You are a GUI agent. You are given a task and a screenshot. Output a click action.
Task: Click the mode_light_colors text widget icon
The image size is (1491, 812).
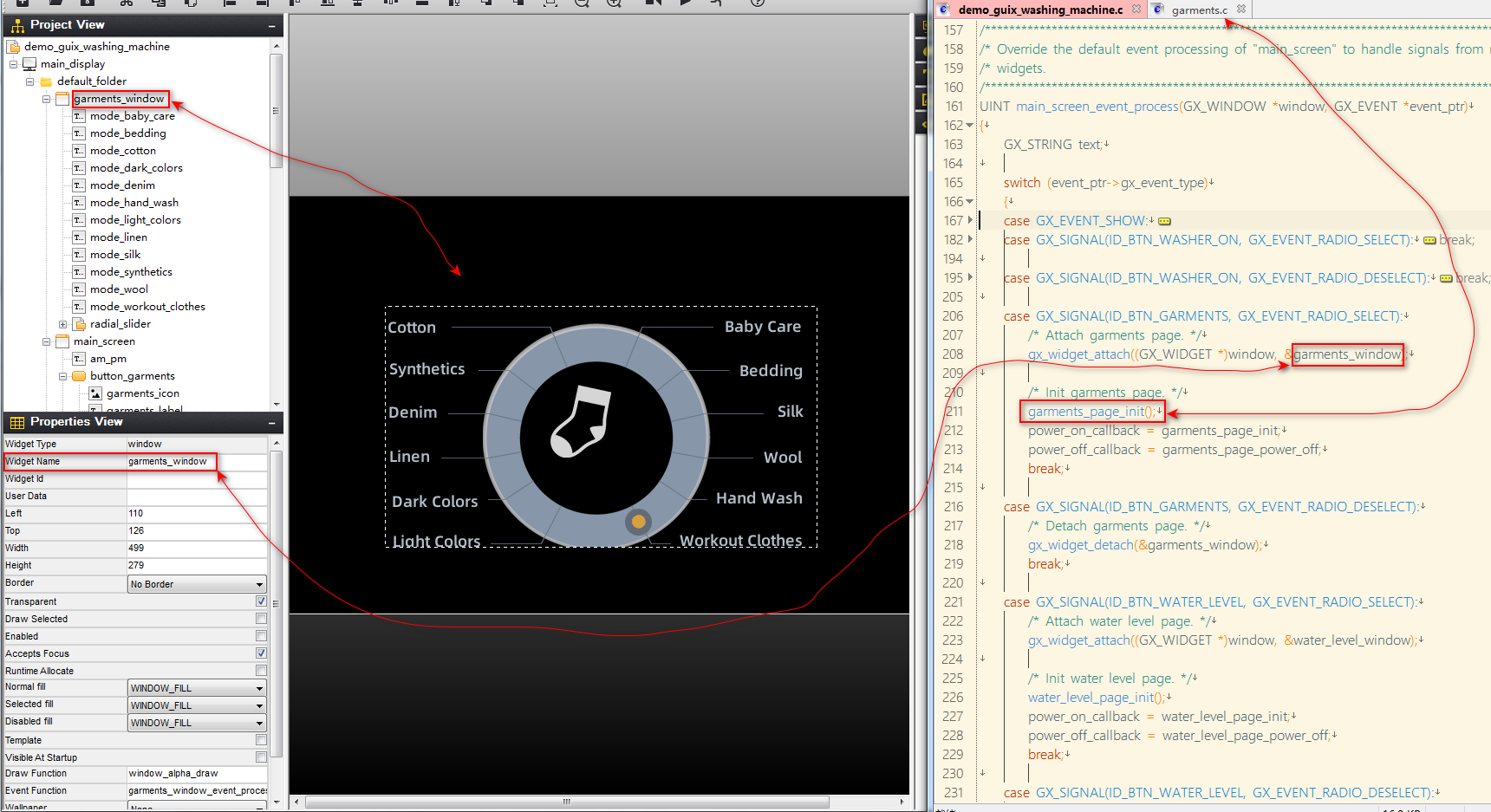[79, 220]
